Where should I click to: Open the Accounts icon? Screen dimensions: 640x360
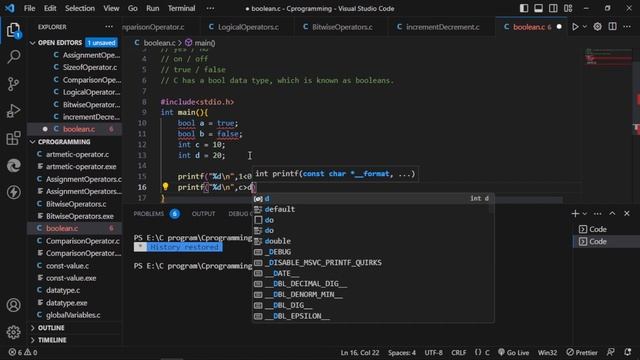click(13, 305)
